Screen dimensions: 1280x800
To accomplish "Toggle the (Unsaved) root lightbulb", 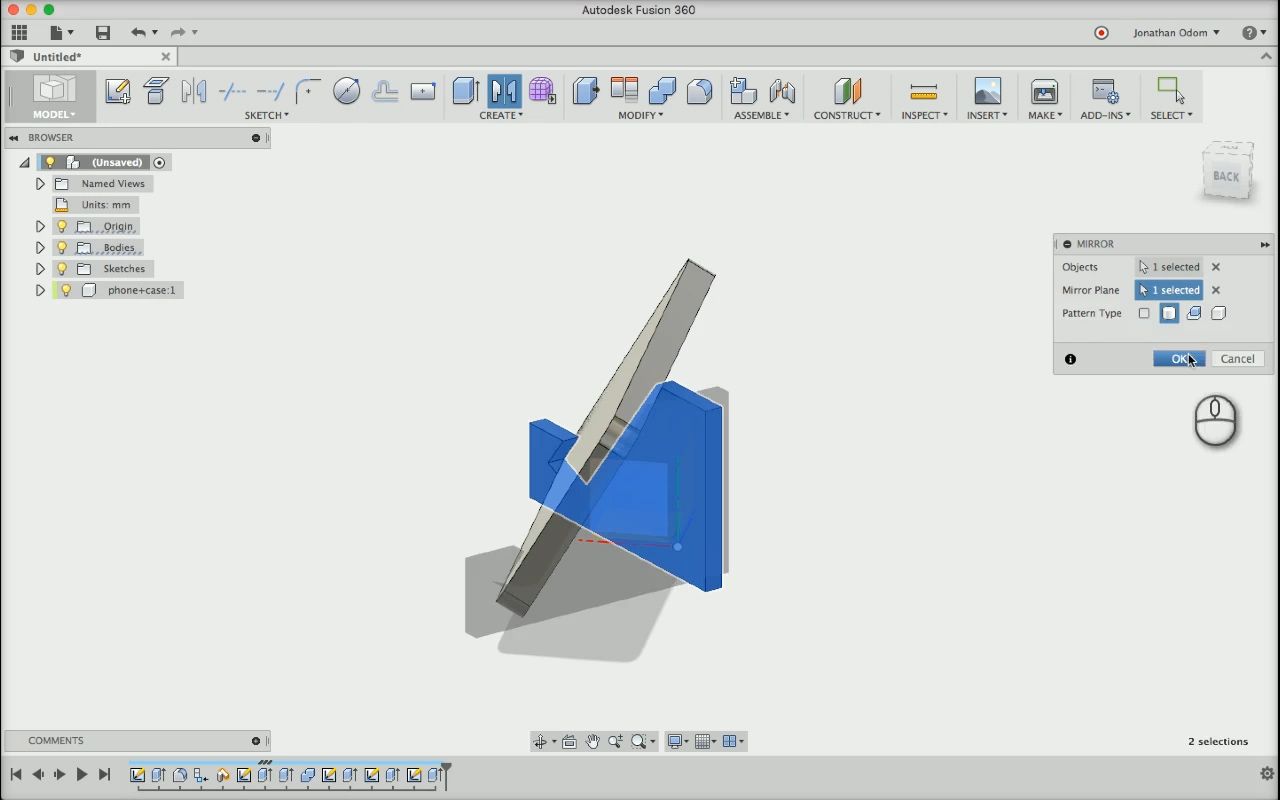I will (50, 162).
